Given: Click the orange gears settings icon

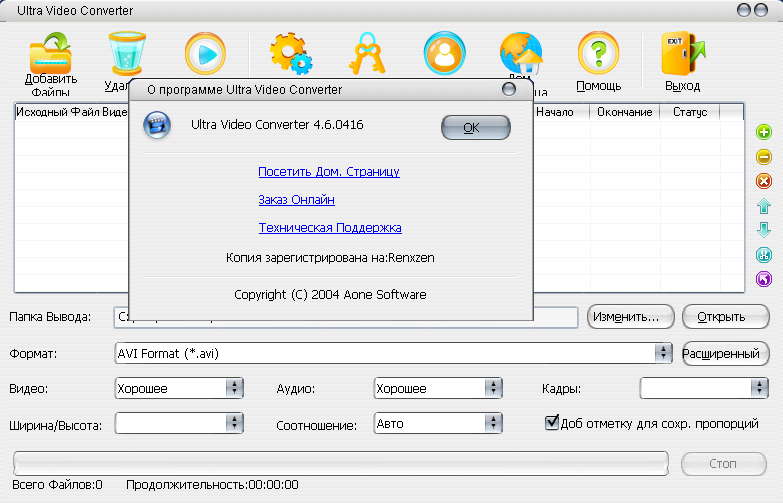Looking at the screenshot, I should (291, 52).
